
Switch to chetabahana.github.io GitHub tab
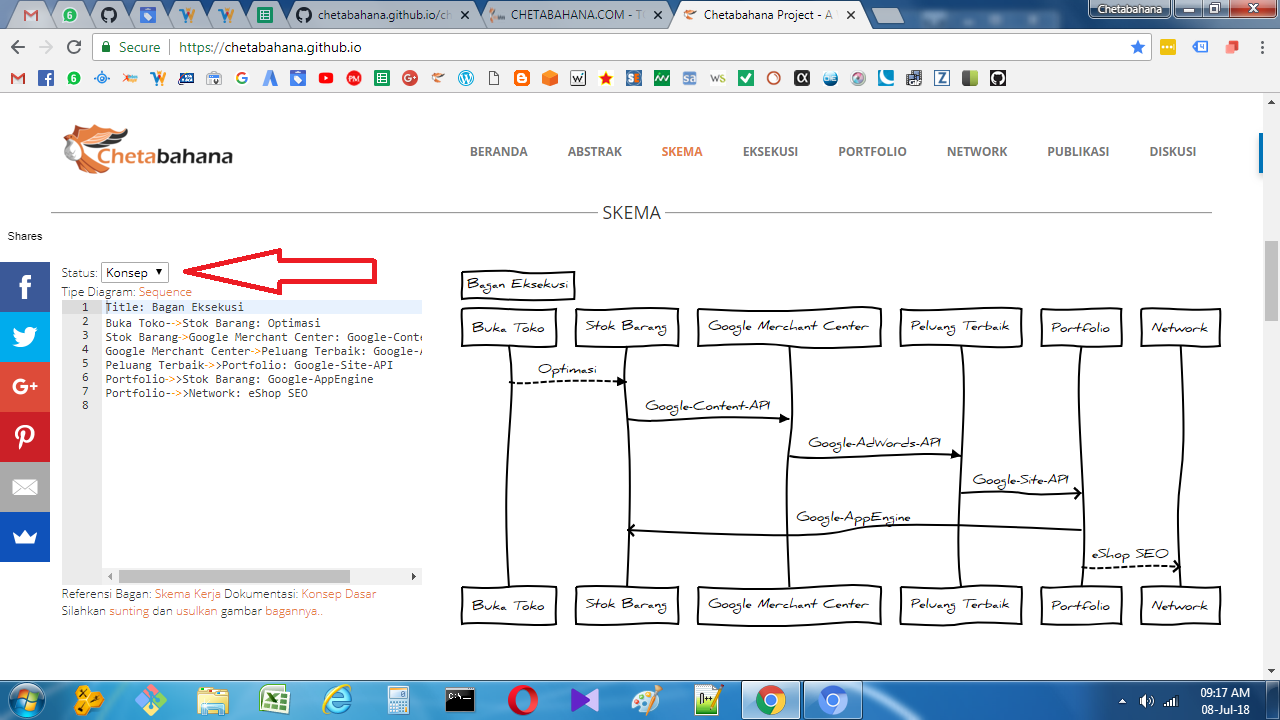[x=385, y=15]
